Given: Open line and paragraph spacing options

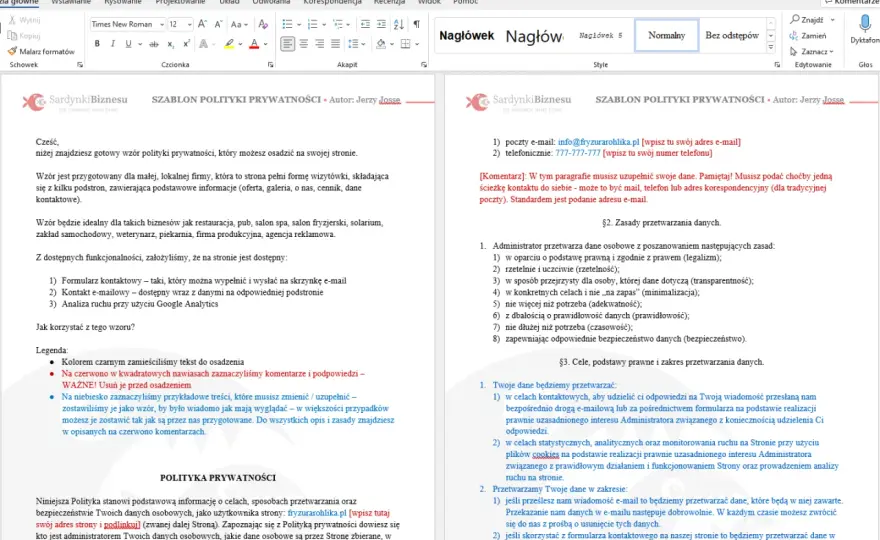Looking at the screenshot, I should point(353,44).
